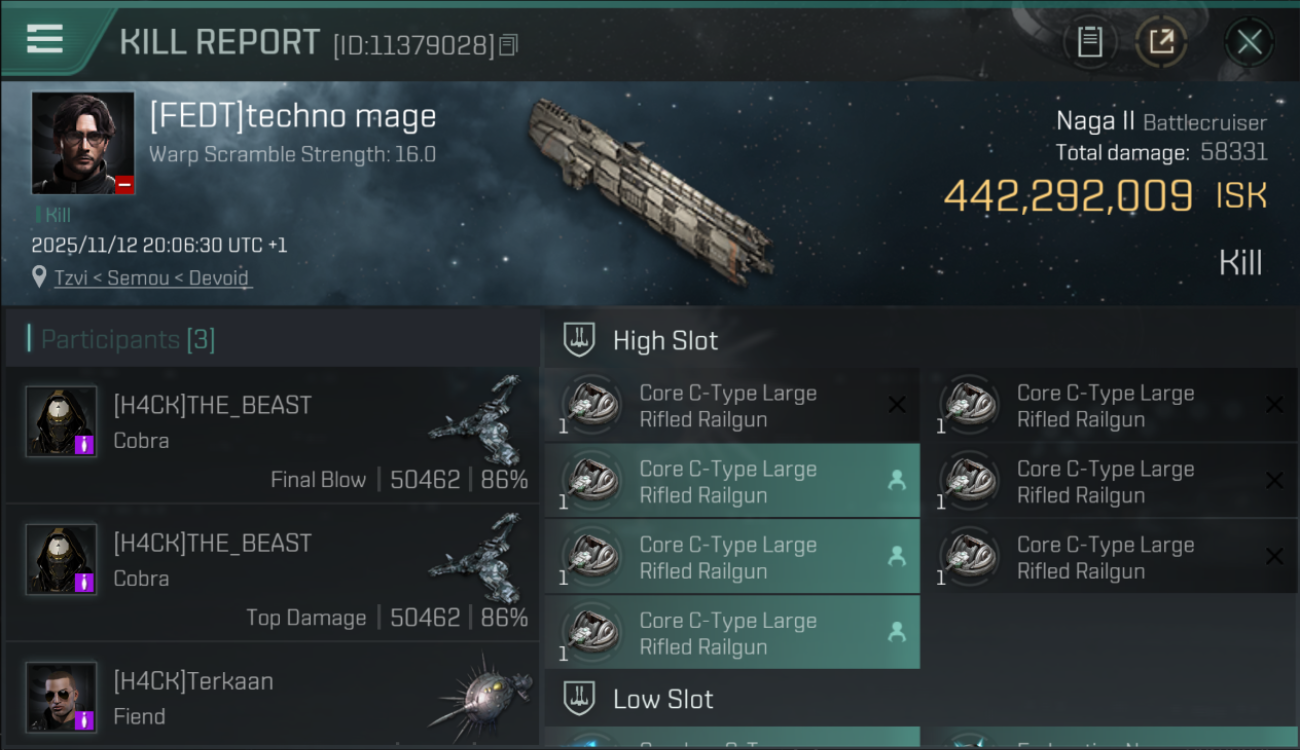Open the clipboard notes icon
This screenshot has width=1300, height=750.
[x=1089, y=42]
